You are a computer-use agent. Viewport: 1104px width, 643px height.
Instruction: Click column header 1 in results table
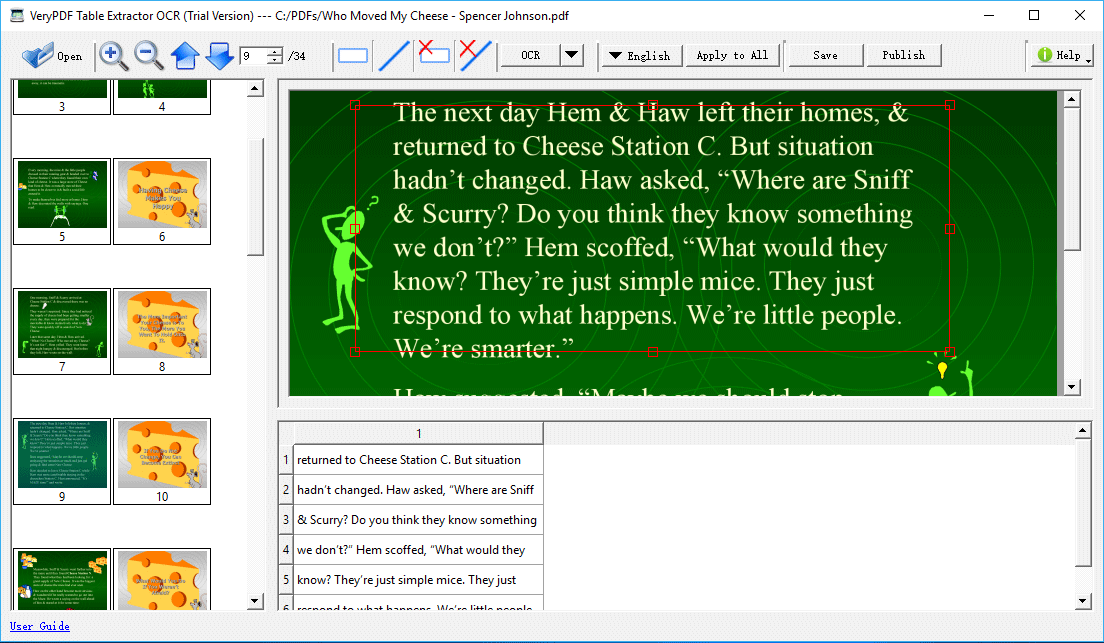pos(418,434)
